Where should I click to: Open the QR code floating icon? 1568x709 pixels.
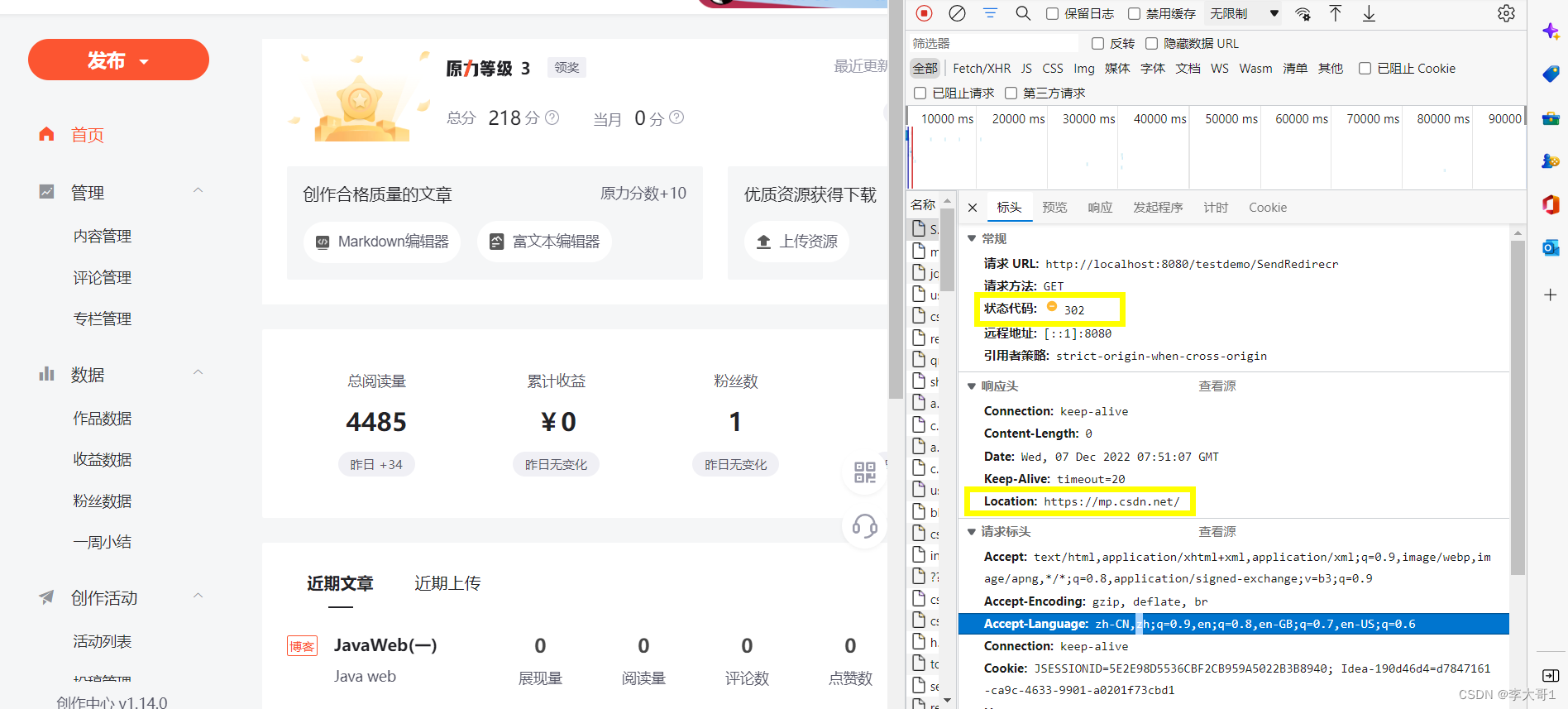(865, 472)
